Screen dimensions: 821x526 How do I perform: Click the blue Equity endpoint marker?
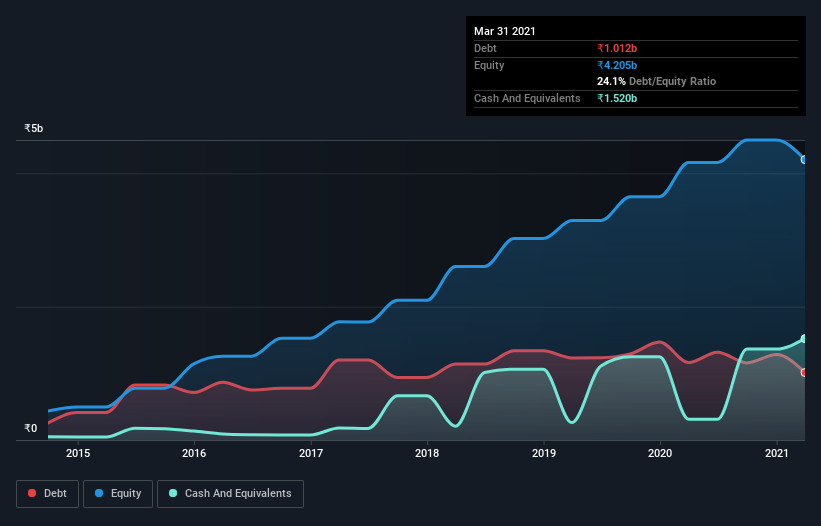pos(804,160)
